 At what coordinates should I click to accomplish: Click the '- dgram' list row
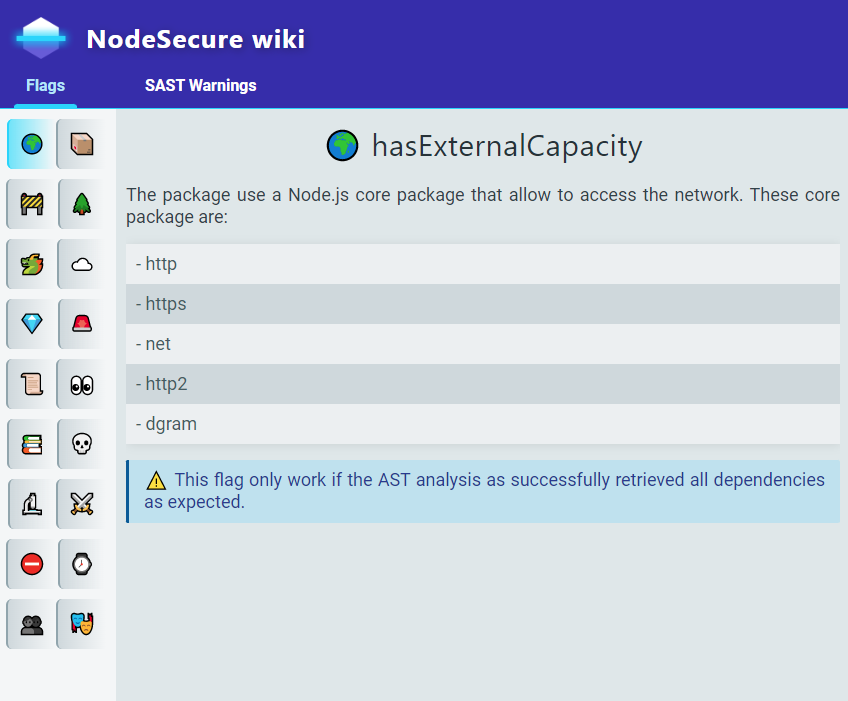coord(483,424)
